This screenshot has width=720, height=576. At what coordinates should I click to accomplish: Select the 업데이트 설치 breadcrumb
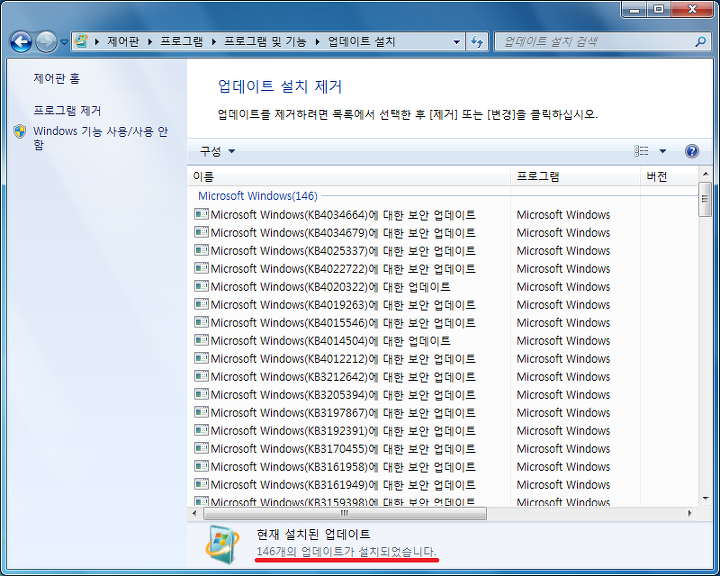click(361, 41)
